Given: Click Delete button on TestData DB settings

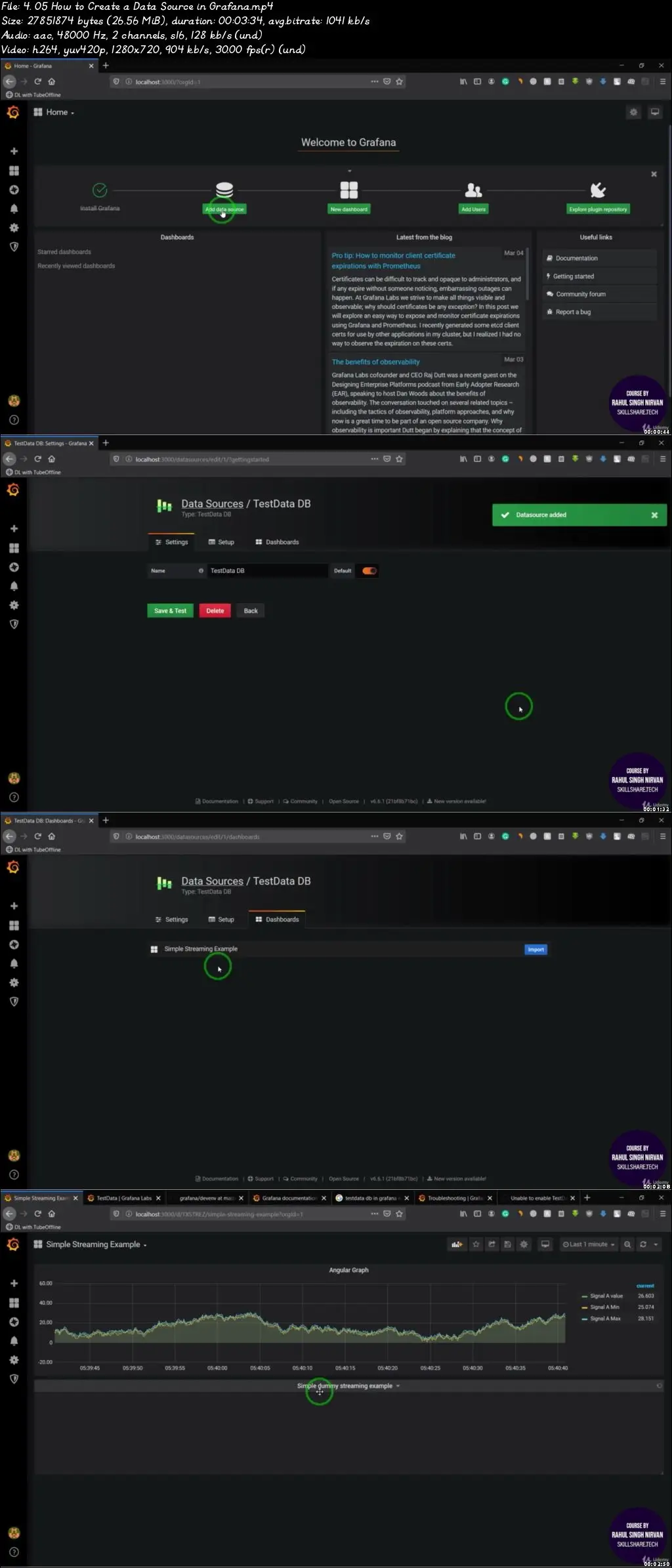Looking at the screenshot, I should [x=215, y=610].
